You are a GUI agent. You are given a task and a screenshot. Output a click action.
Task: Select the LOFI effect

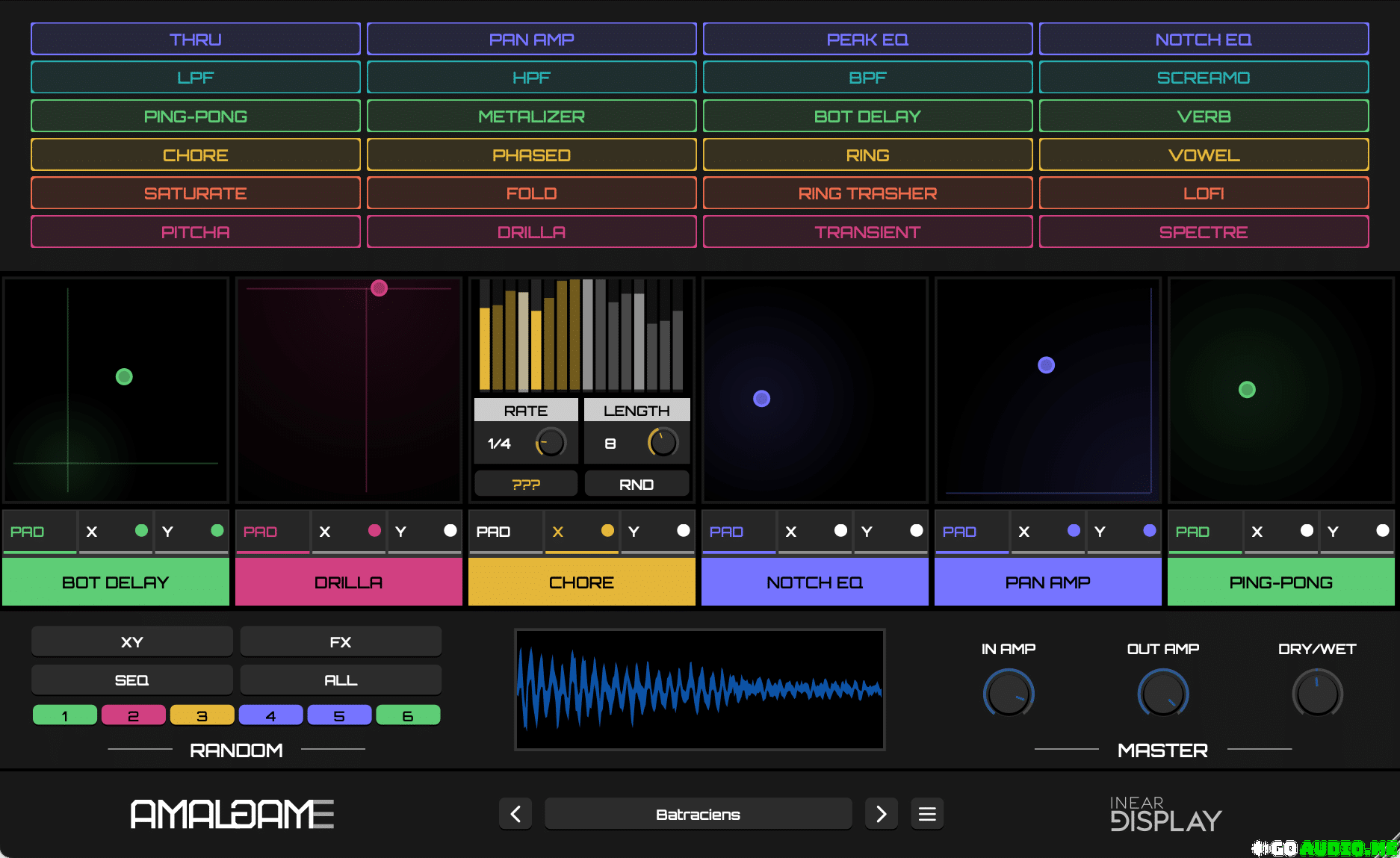click(1204, 193)
